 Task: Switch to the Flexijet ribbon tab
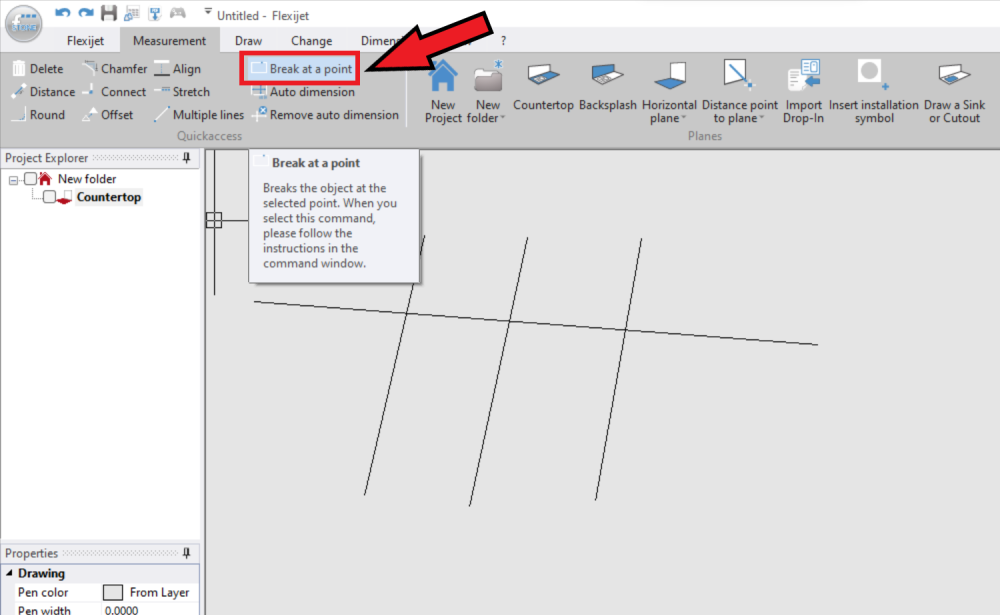tap(85, 41)
